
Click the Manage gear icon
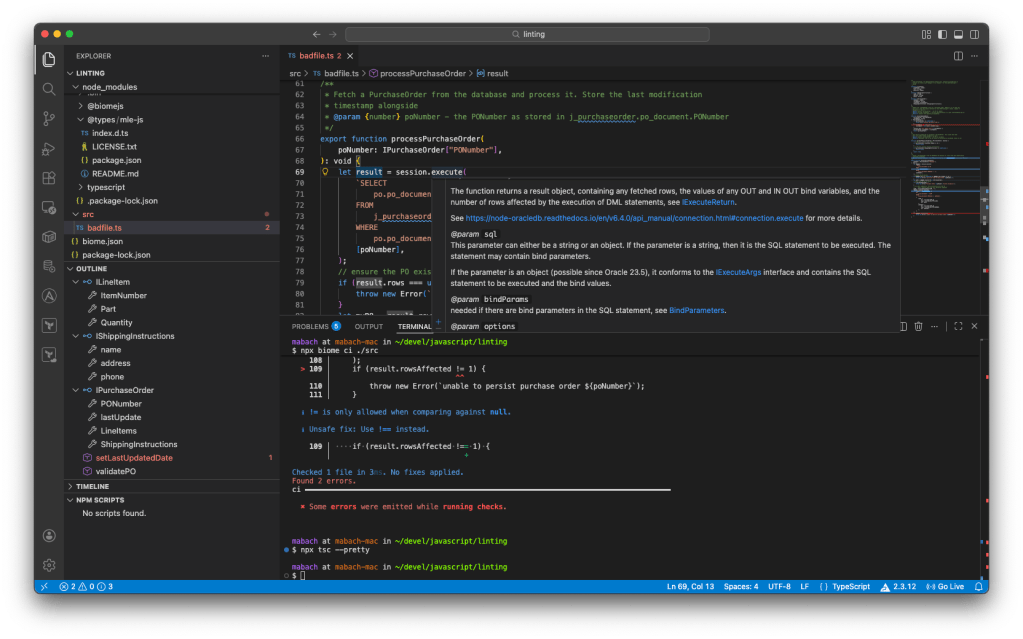coord(48,565)
